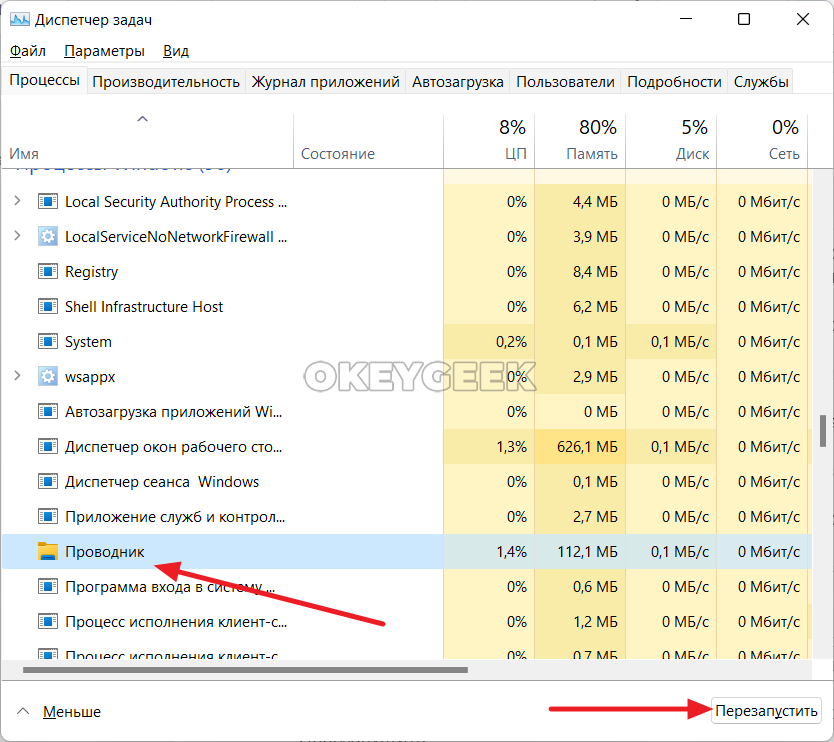Click the Программа входа в систему icon
This screenshot has width=834, height=742.
[x=48, y=587]
